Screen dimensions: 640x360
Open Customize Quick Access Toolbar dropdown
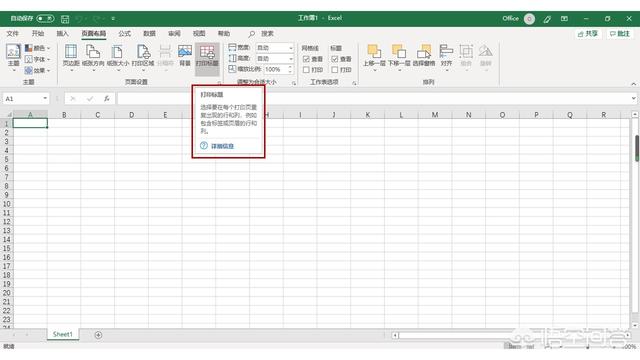point(113,19)
